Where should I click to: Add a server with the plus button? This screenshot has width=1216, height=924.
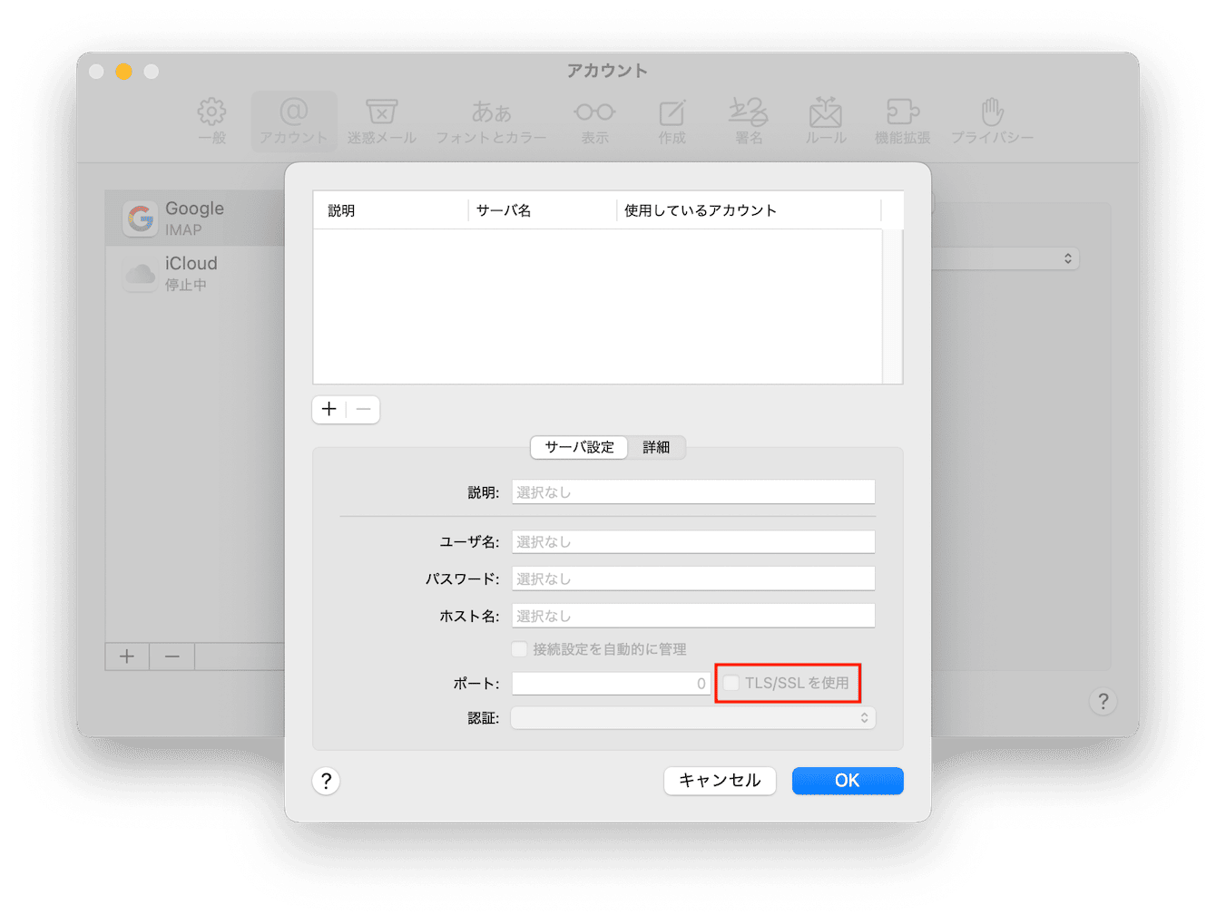[329, 409]
